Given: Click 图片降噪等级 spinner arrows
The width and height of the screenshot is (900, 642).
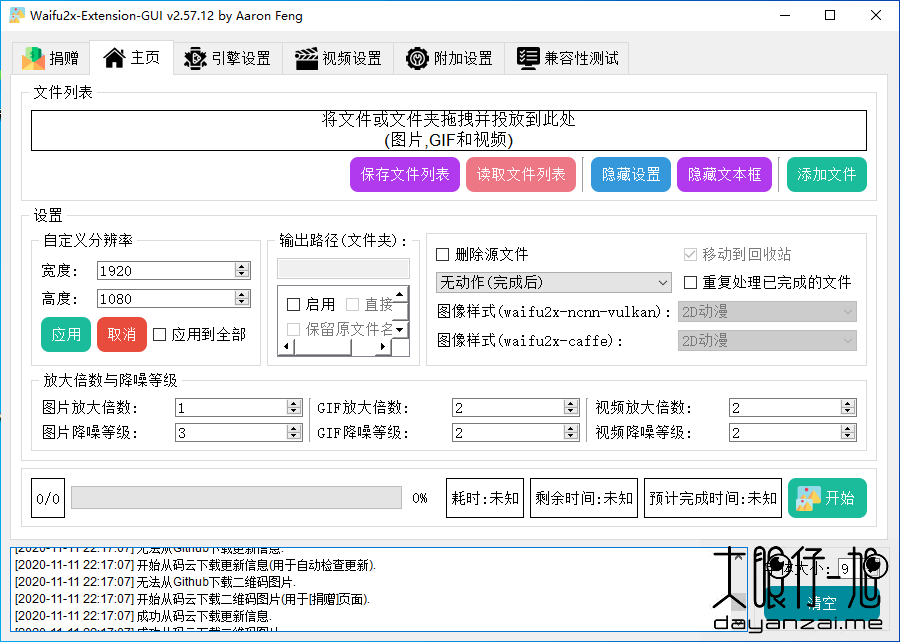Looking at the screenshot, I should point(294,432).
